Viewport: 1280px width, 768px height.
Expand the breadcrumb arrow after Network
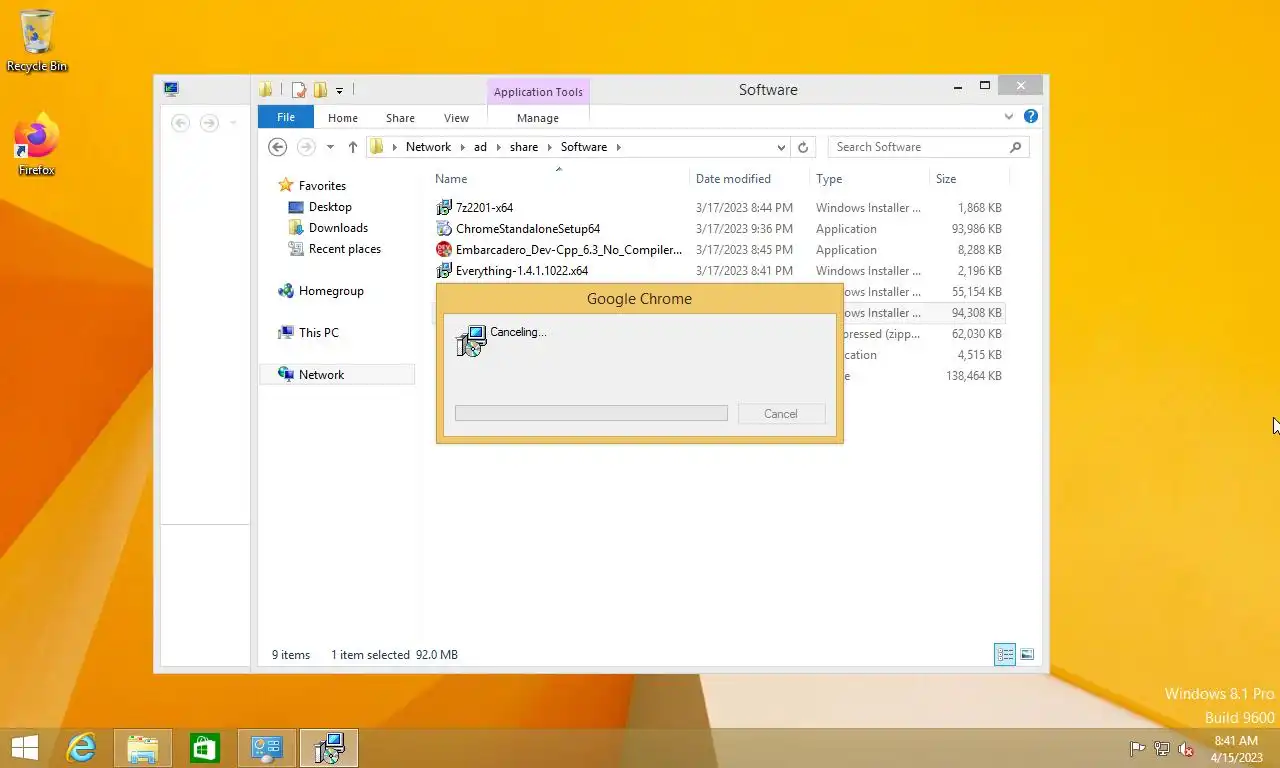[462, 147]
